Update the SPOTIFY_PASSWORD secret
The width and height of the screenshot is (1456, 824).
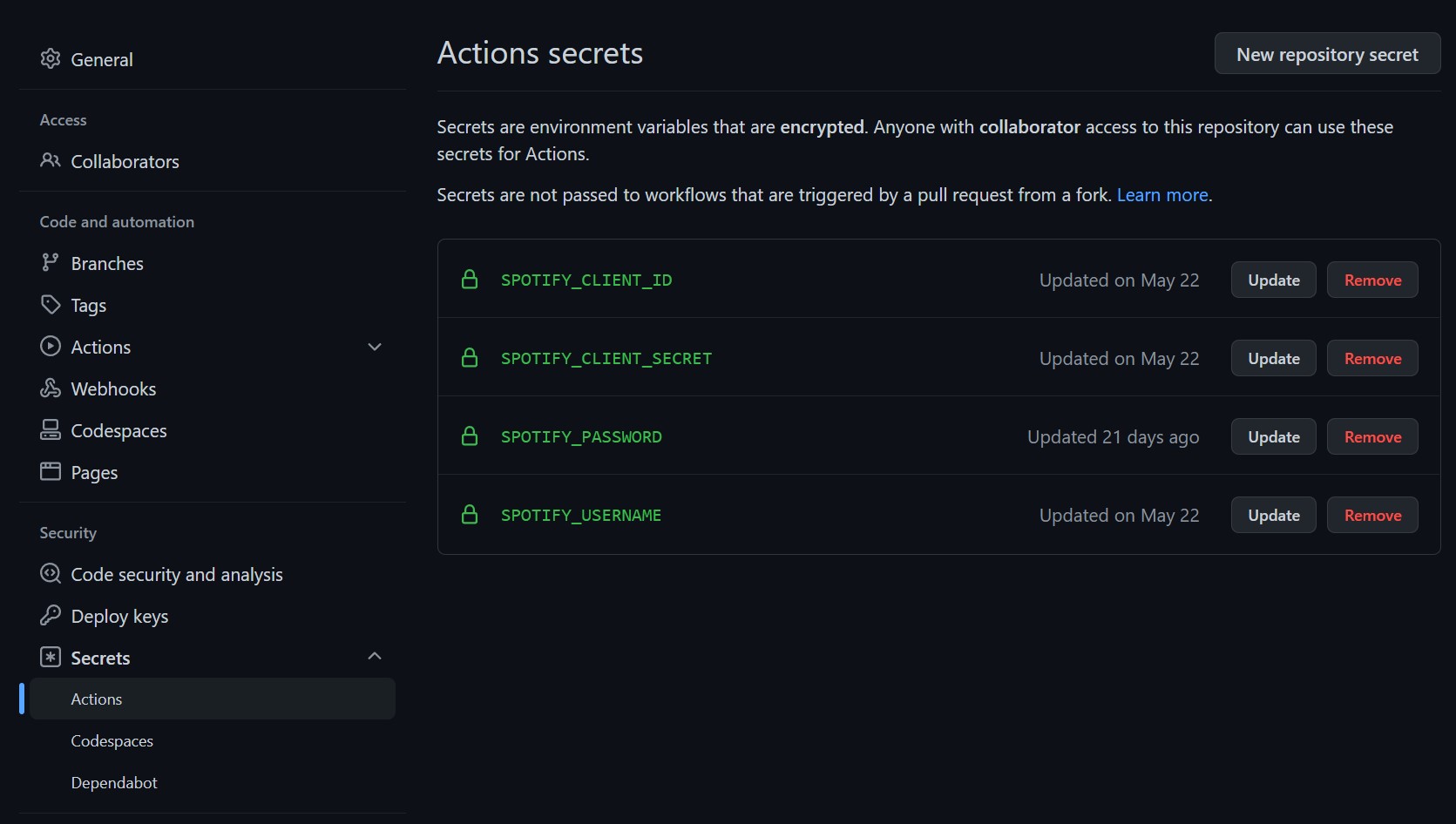1273,436
